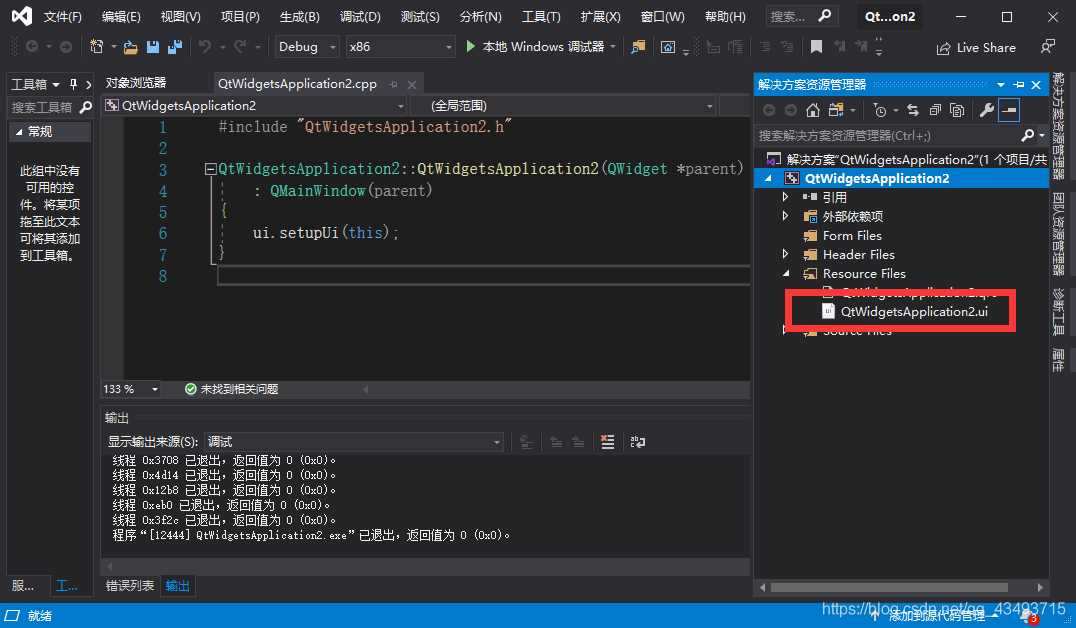Open properties via the wrench icon
1076x628 pixels.
point(987,110)
